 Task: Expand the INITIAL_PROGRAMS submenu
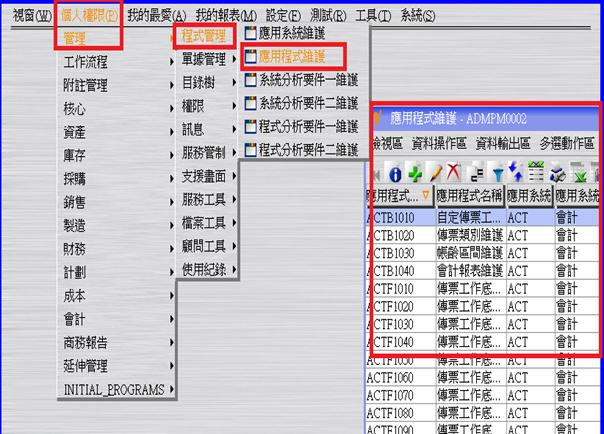pos(114,389)
